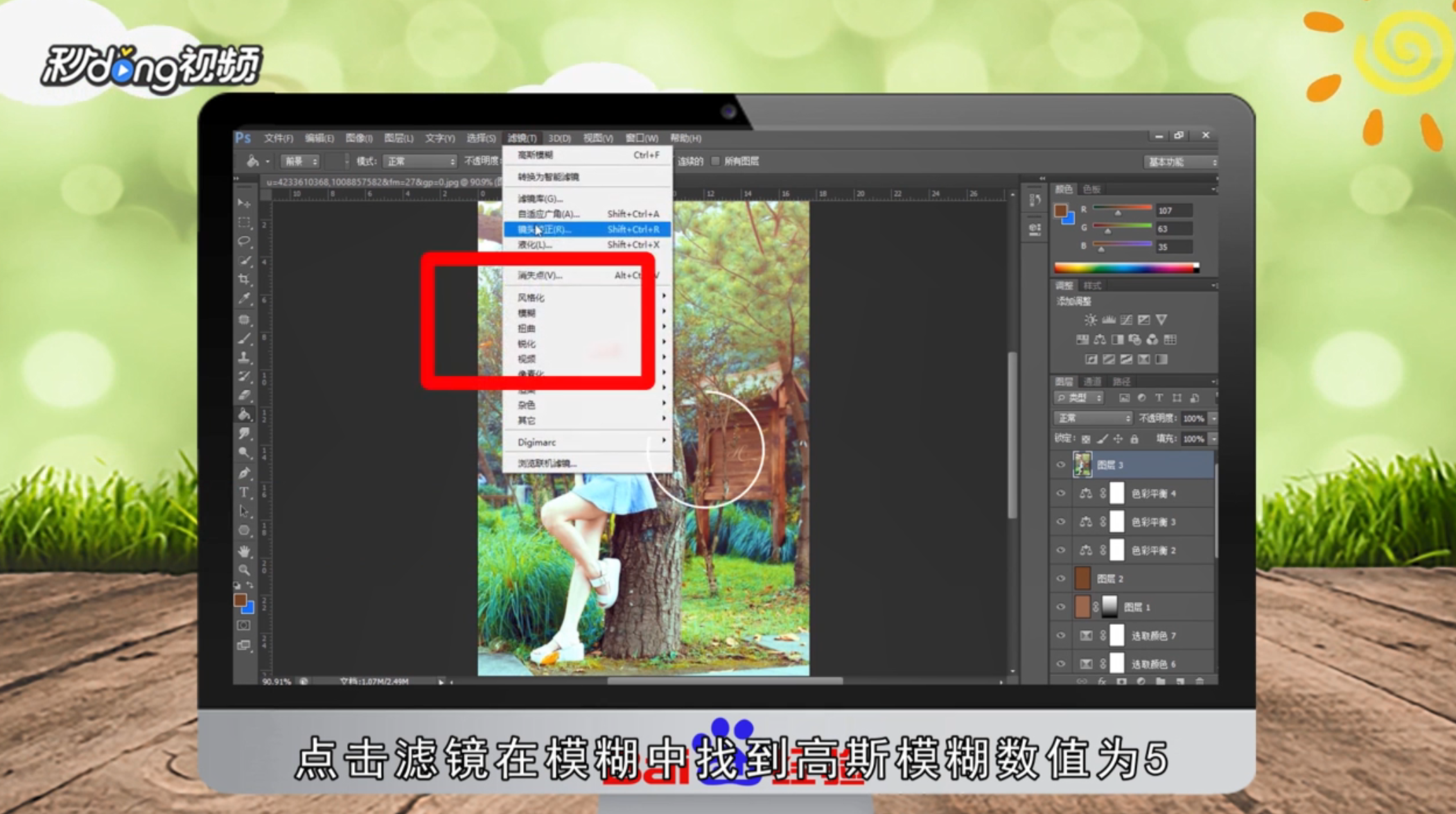
Task: Select the 图层 3 layer thumbnail
Action: click(x=1082, y=465)
